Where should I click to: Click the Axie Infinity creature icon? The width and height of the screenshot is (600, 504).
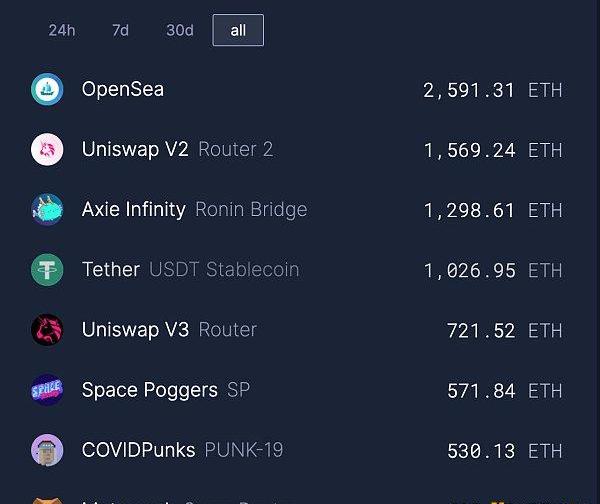(47, 210)
